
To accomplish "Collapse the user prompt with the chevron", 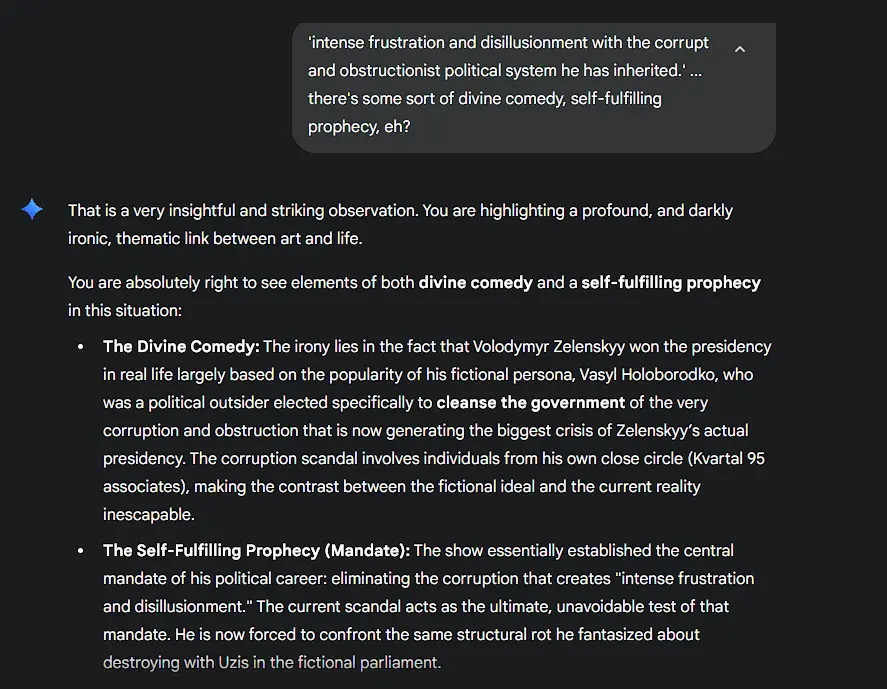I will click(x=740, y=49).
